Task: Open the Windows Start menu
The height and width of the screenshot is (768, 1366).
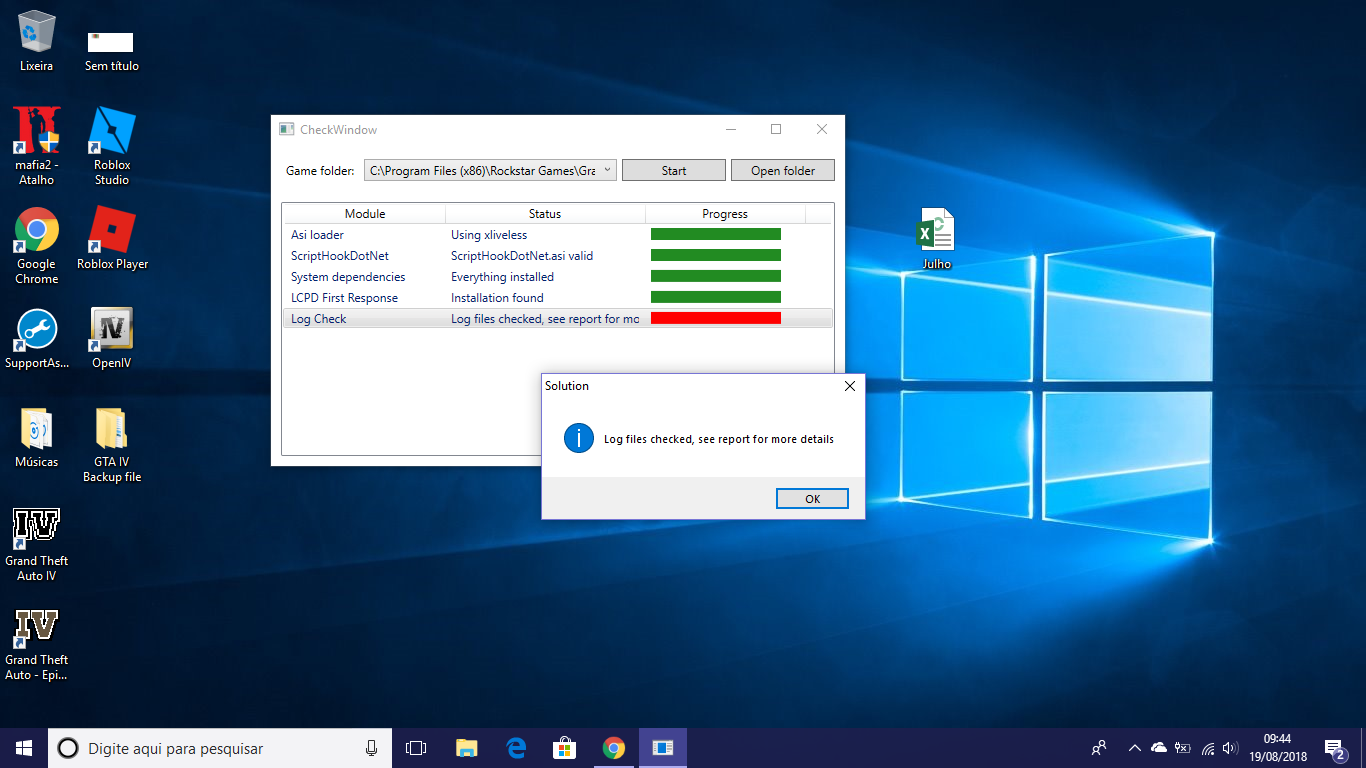Action: tap(24, 748)
